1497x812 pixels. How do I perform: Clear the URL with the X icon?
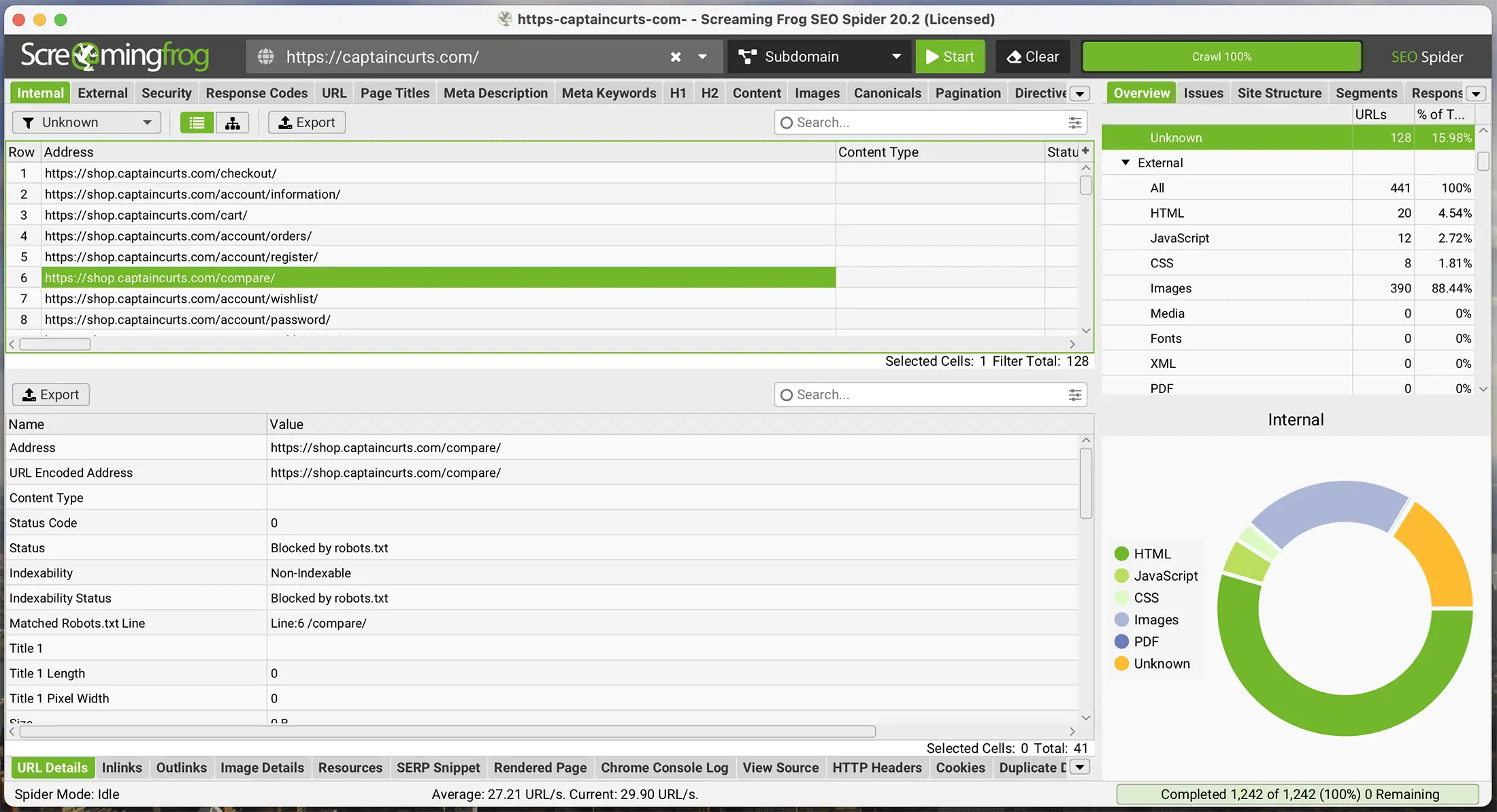pyautogui.click(x=676, y=56)
